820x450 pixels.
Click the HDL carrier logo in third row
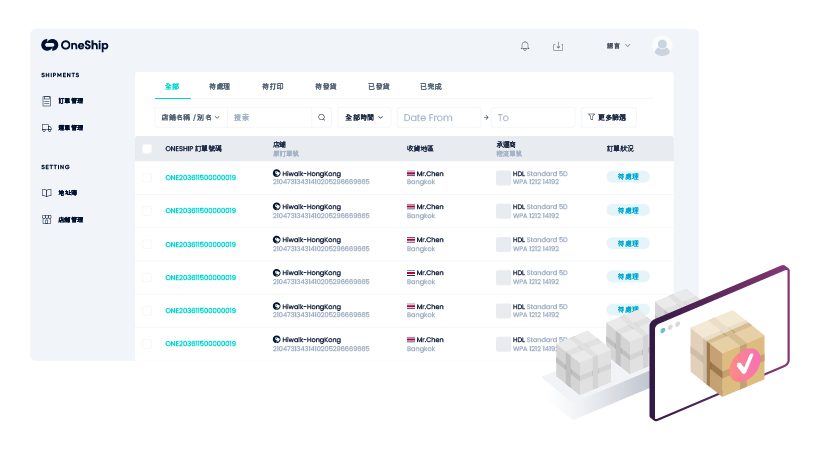(x=503, y=244)
